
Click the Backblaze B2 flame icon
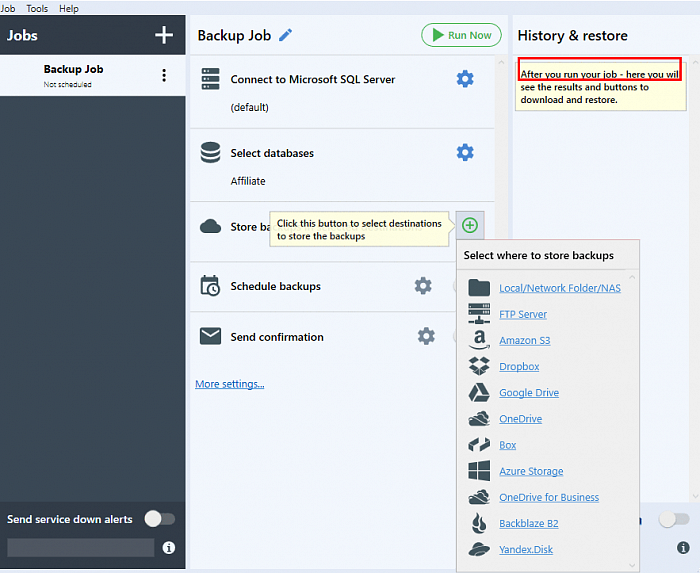point(479,523)
